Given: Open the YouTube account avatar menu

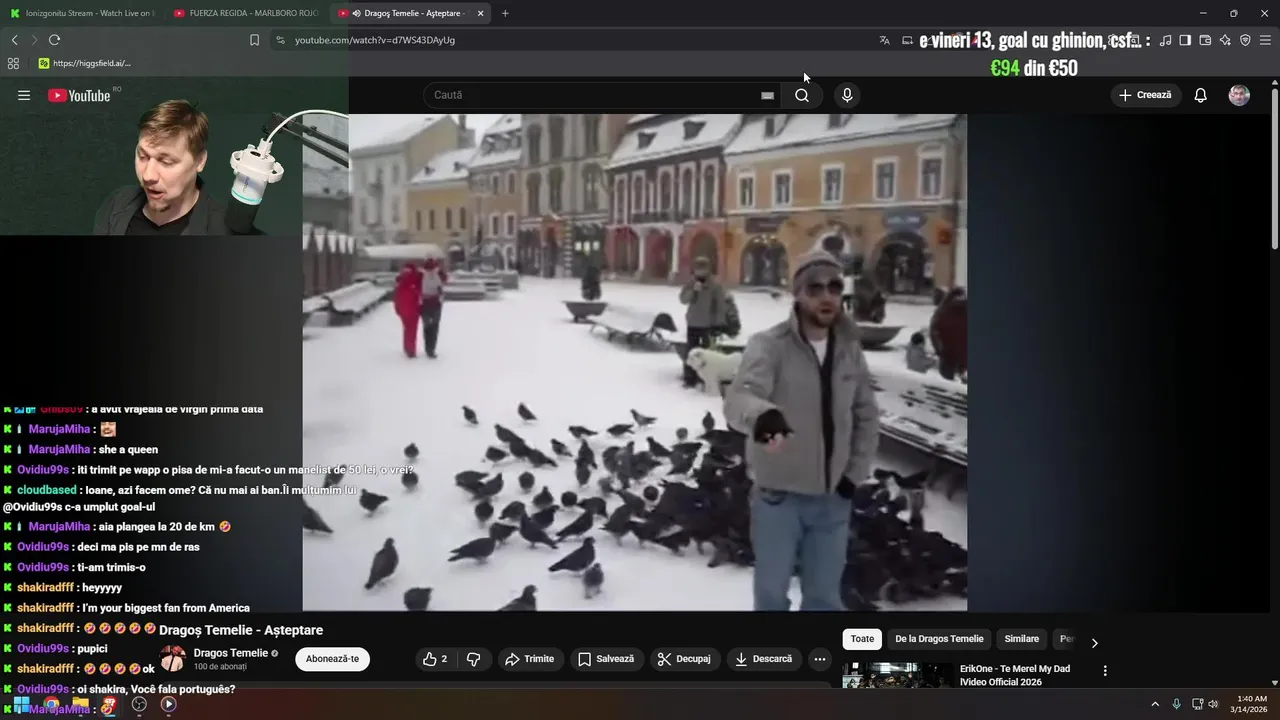Looking at the screenshot, I should coord(1239,95).
